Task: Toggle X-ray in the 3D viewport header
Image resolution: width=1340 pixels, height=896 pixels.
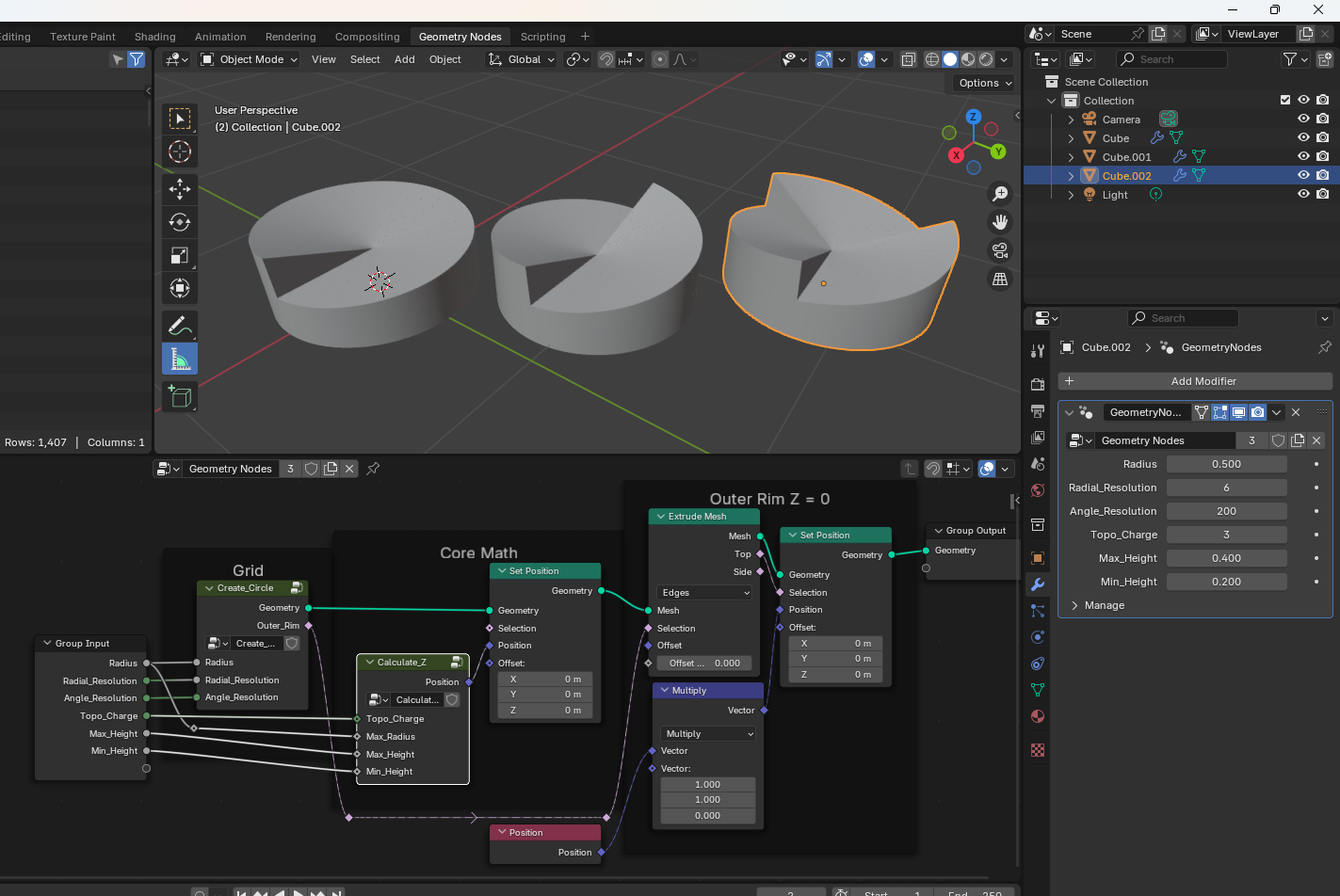Action: coord(908,59)
